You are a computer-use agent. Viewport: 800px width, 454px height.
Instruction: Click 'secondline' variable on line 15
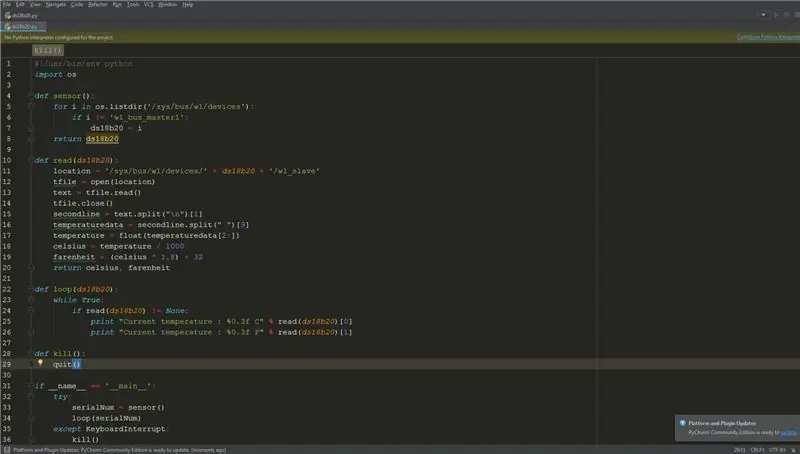(77, 214)
